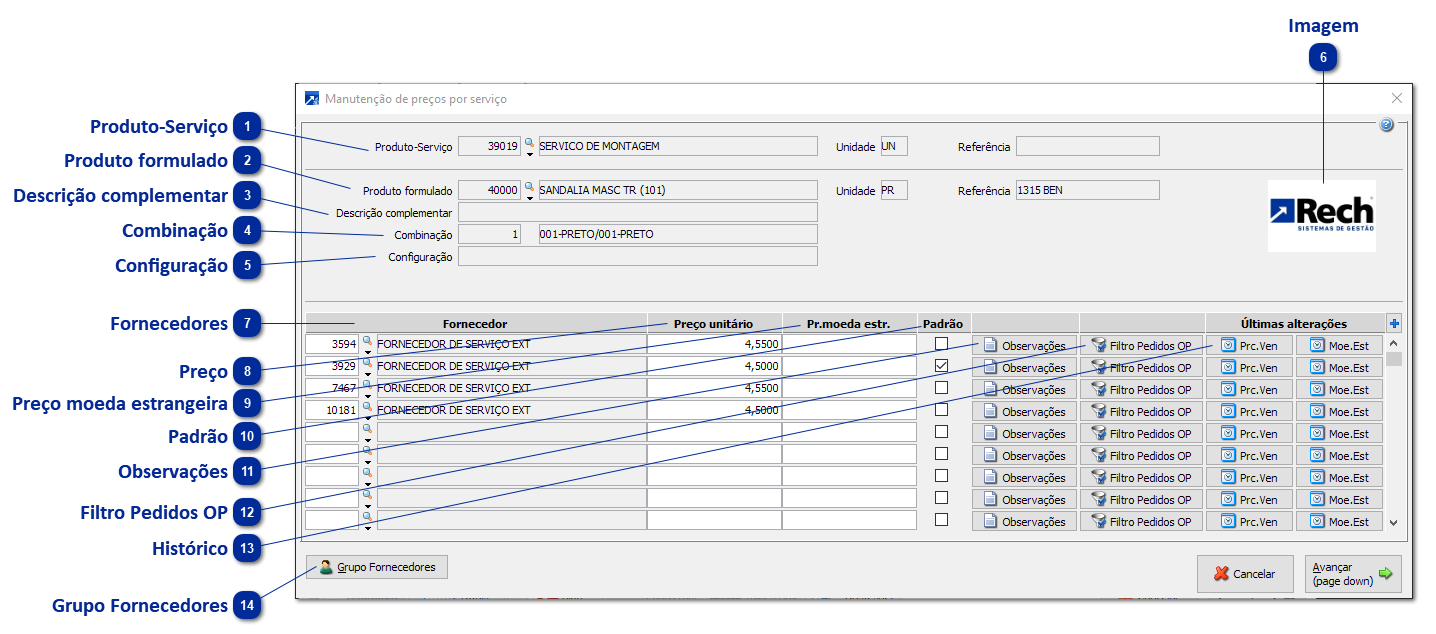Click the blue plus icon beside Últimas alterações
Screen dimensions: 1436x634
click(x=1394, y=323)
